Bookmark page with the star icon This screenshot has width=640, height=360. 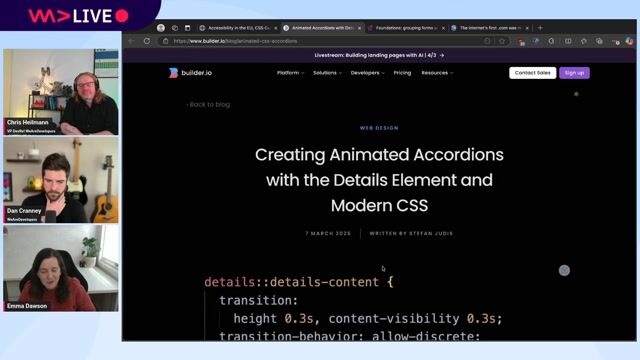click(502, 41)
